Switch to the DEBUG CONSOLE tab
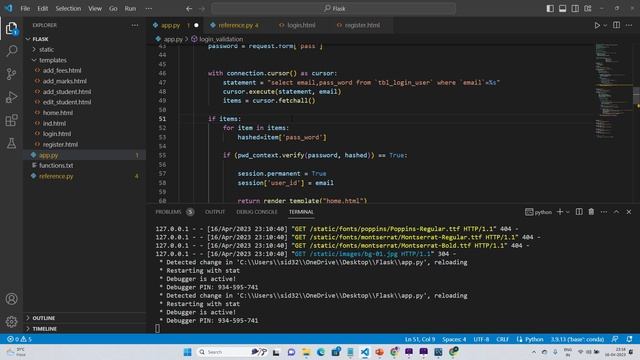640x360 pixels. tap(256, 212)
